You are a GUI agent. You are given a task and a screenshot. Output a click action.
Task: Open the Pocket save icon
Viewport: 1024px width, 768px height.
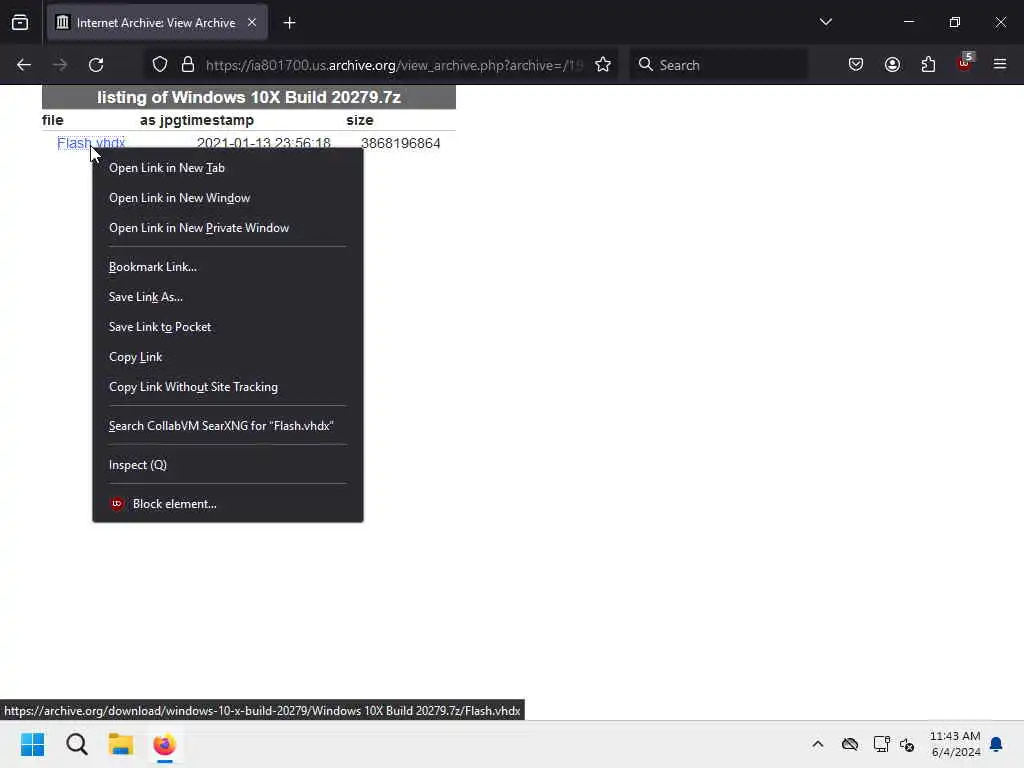click(856, 64)
